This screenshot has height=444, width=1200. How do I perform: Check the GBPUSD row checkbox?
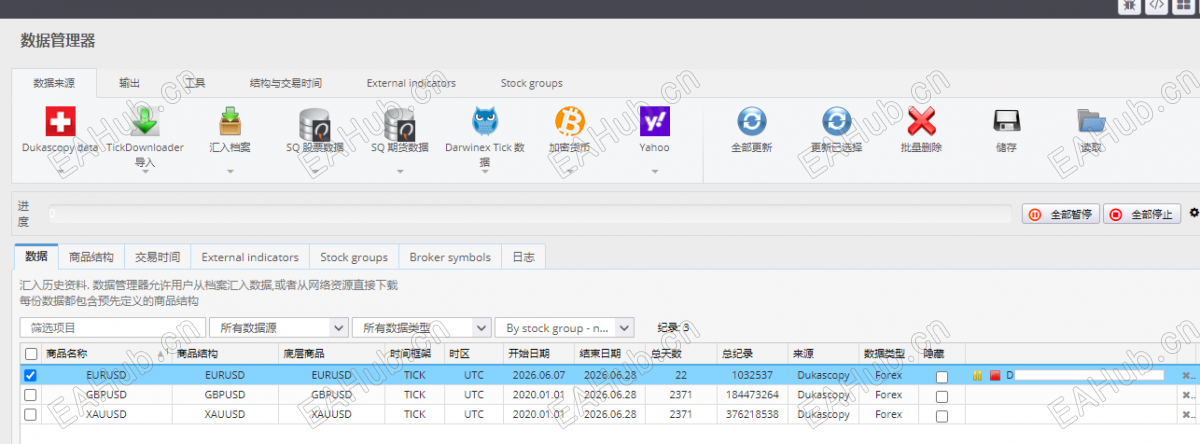[30, 395]
